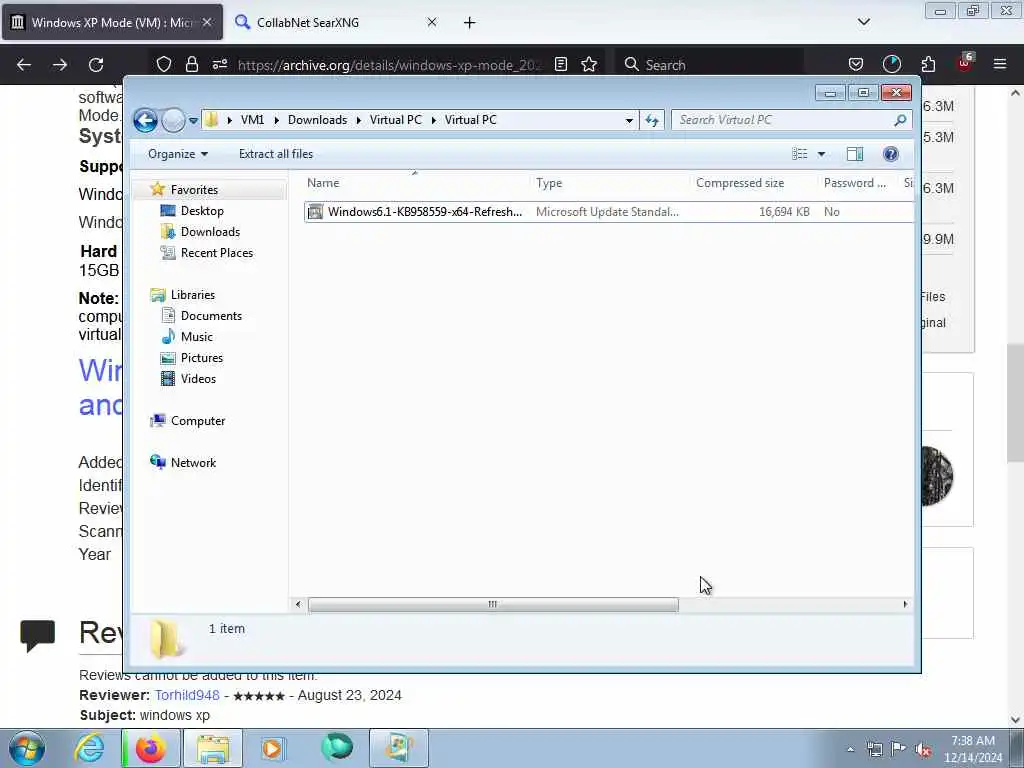The image size is (1024, 768).
Task: Open Videos library
Action: [198, 379]
